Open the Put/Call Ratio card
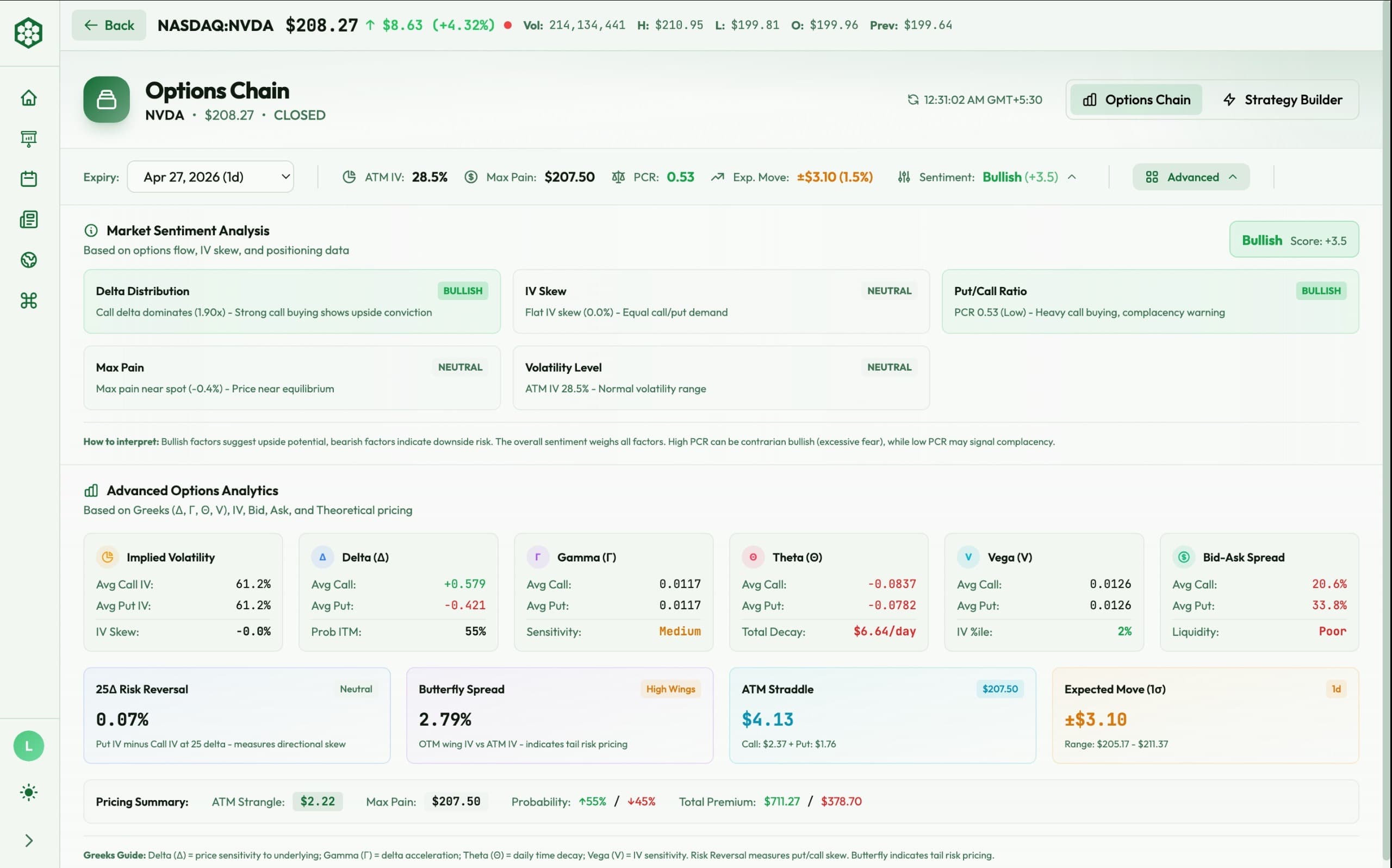The width and height of the screenshot is (1392, 868). (1150, 302)
